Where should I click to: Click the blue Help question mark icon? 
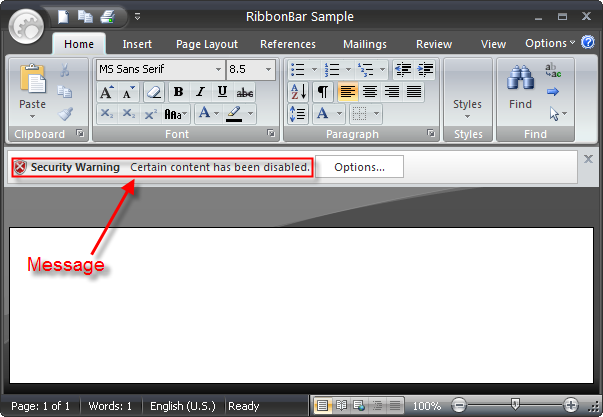pyautogui.click(x=588, y=42)
